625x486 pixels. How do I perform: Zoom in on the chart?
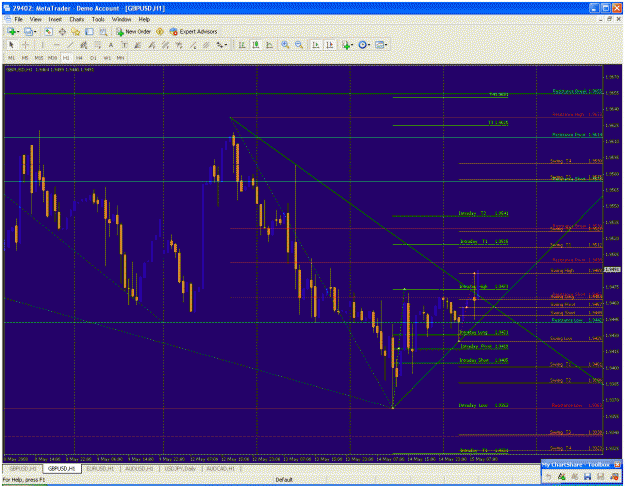coord(285,45)
